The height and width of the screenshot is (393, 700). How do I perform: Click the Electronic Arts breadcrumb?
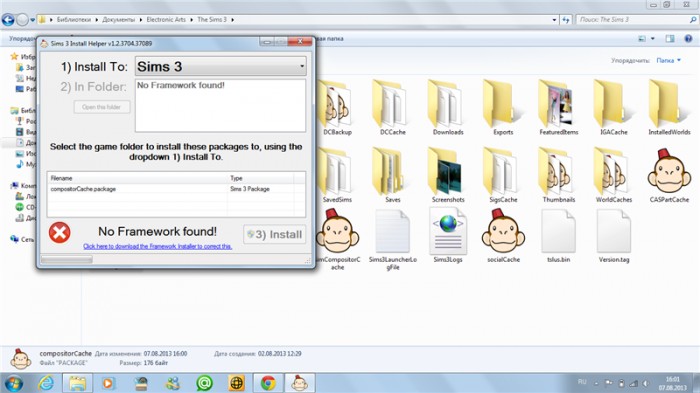(166, 20)
